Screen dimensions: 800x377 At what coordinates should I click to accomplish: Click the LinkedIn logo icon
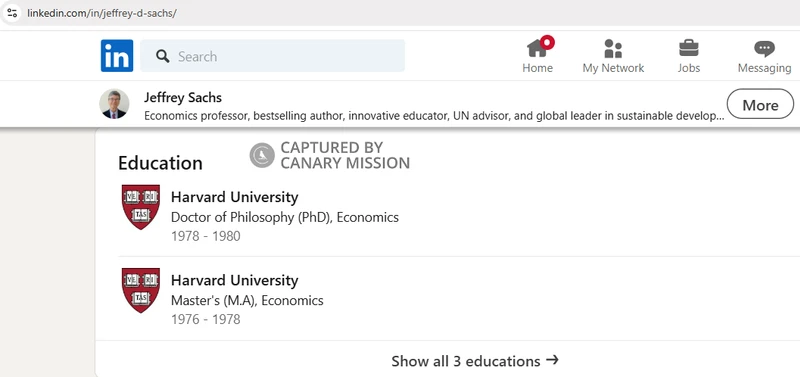pyautogui.click(x=117, y=56)
